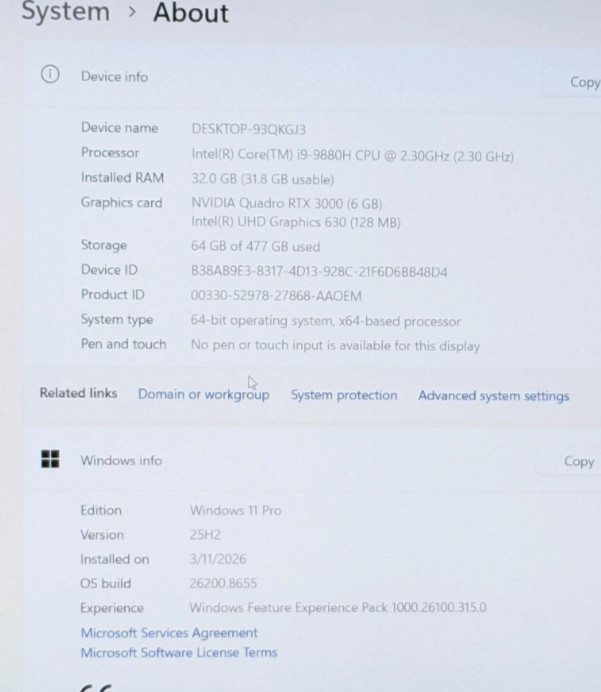The image size is (601, 692).
Task: Click the Storage label
Action: point(104,245)
